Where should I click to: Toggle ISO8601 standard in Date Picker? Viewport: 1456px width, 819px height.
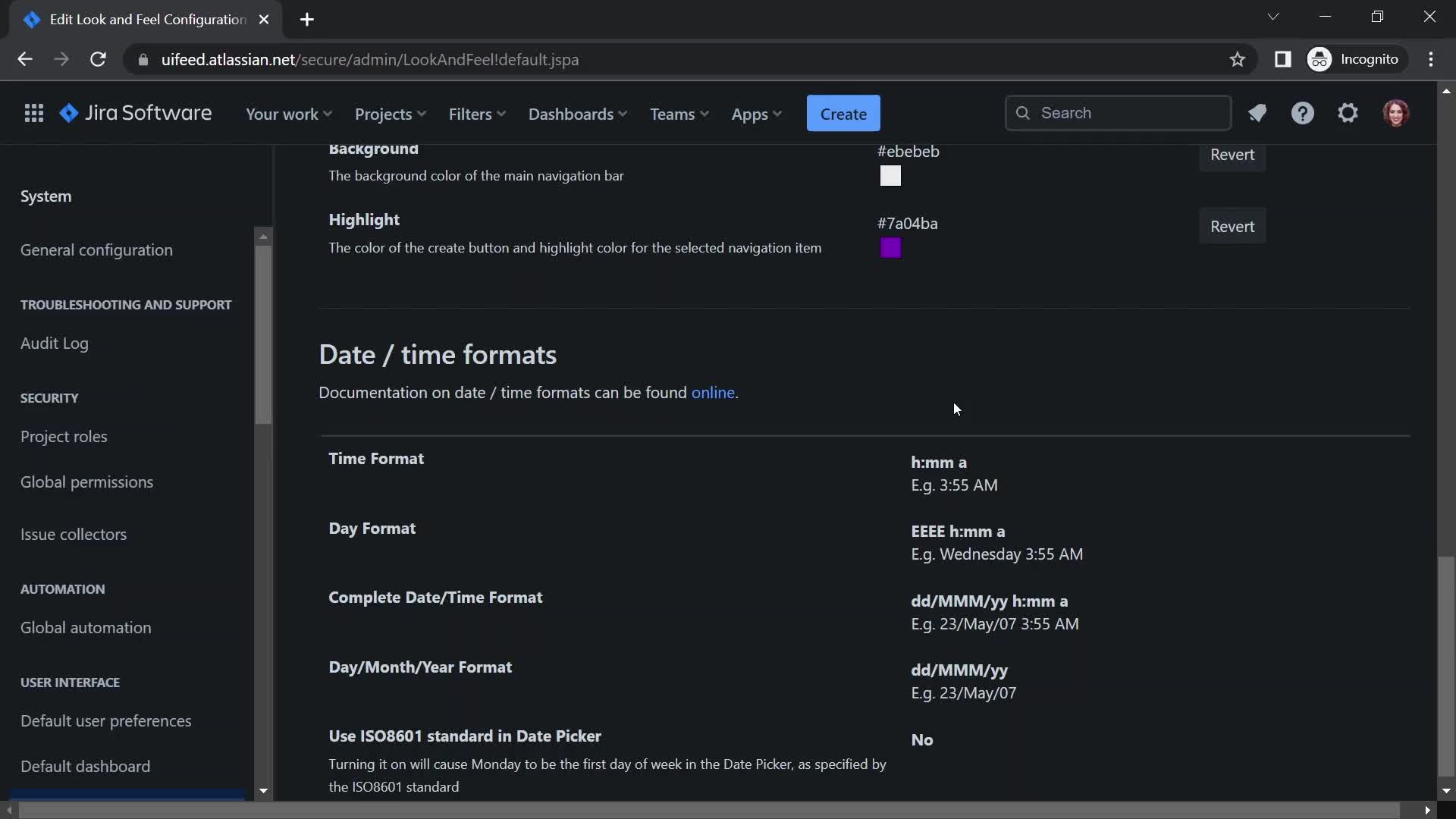pos(921,739)
